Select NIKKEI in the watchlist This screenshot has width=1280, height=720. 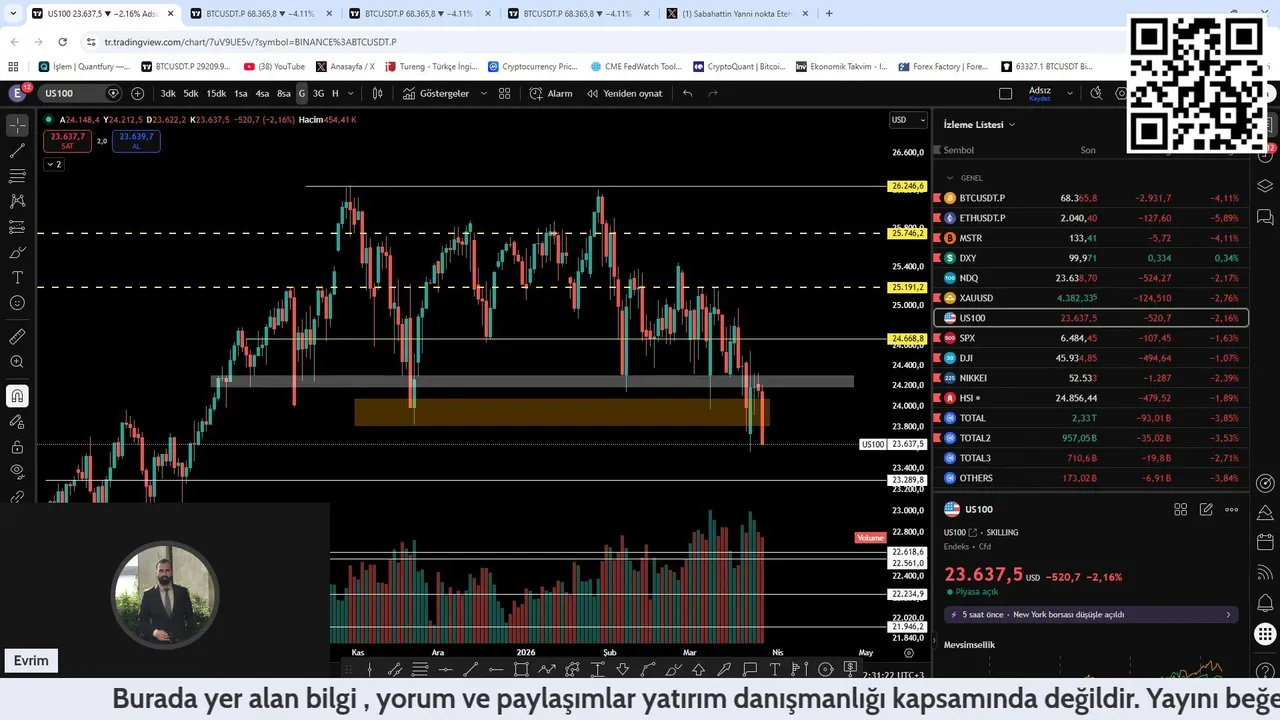tap(1090, 378)
